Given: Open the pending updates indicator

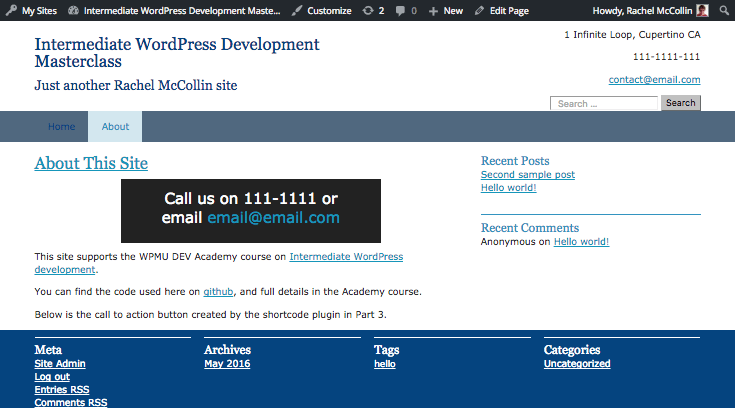Looking at the screenshot, I should point(374,10).
